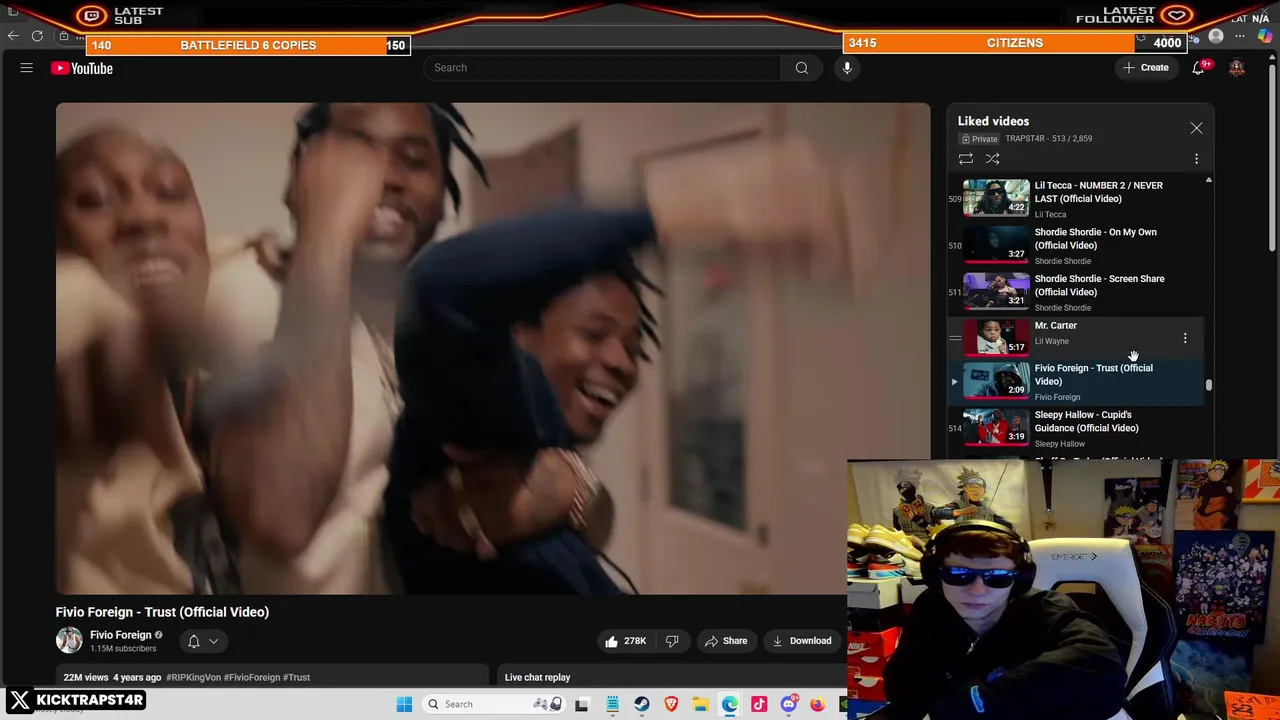Open the browser three-dot settings menu
Image resolution: width=1280 pixels, height=720 pixels.
point(1240,36)
